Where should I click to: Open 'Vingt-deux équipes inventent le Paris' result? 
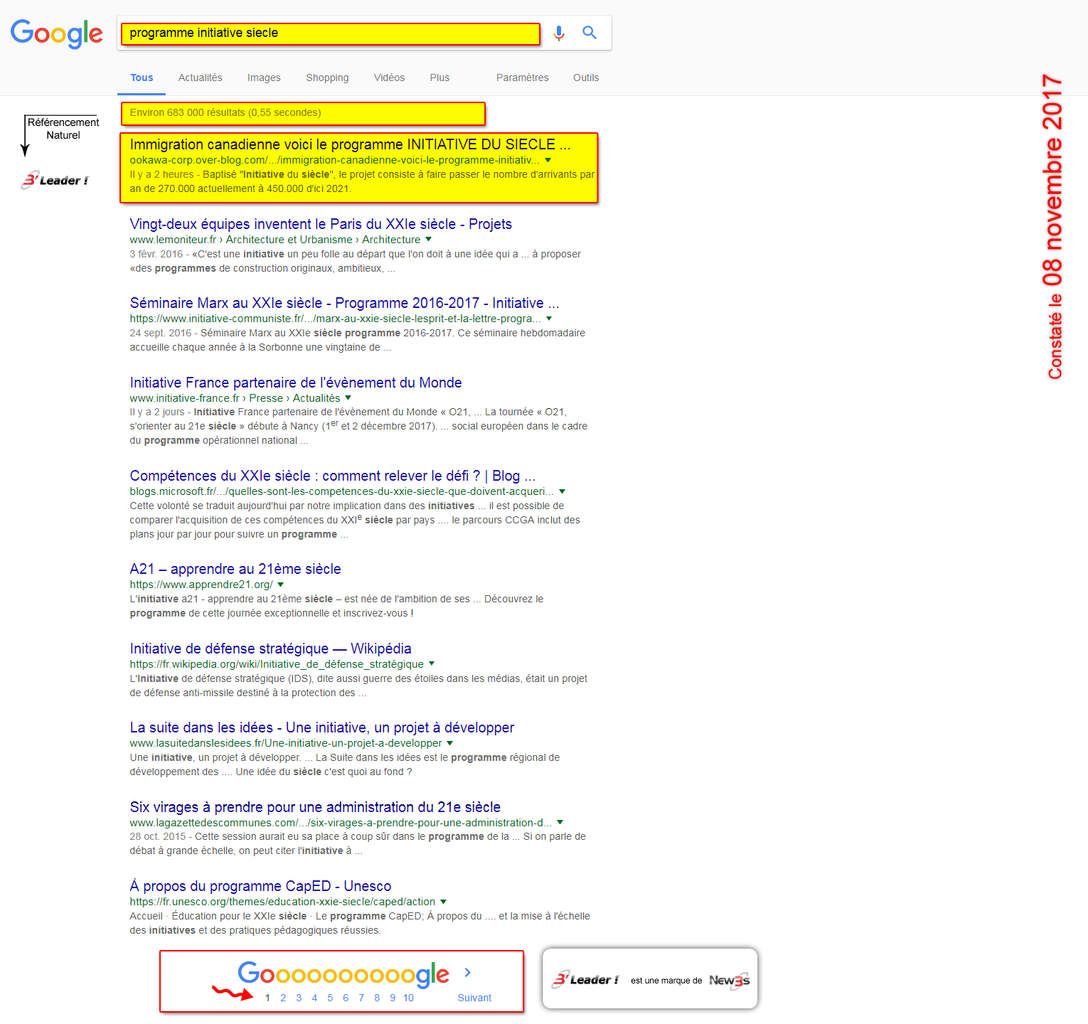pyautogui.click(x=321, y=224)
